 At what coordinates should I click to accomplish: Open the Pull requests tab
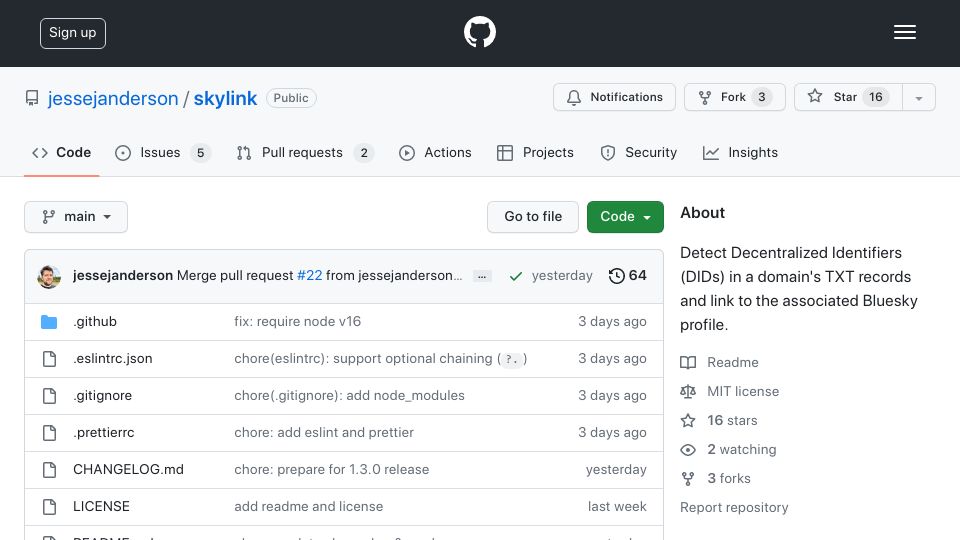click(x=305, y=152)
